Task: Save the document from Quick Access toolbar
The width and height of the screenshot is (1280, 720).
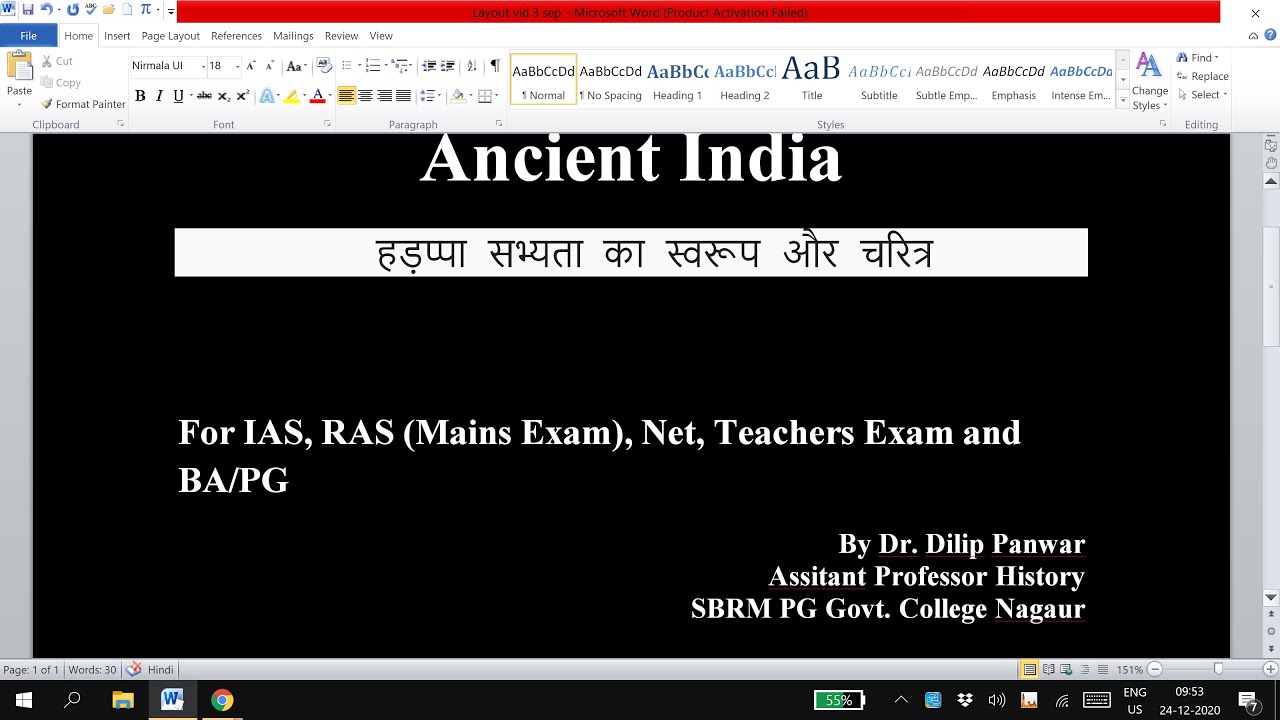Action: click(27, 10)
